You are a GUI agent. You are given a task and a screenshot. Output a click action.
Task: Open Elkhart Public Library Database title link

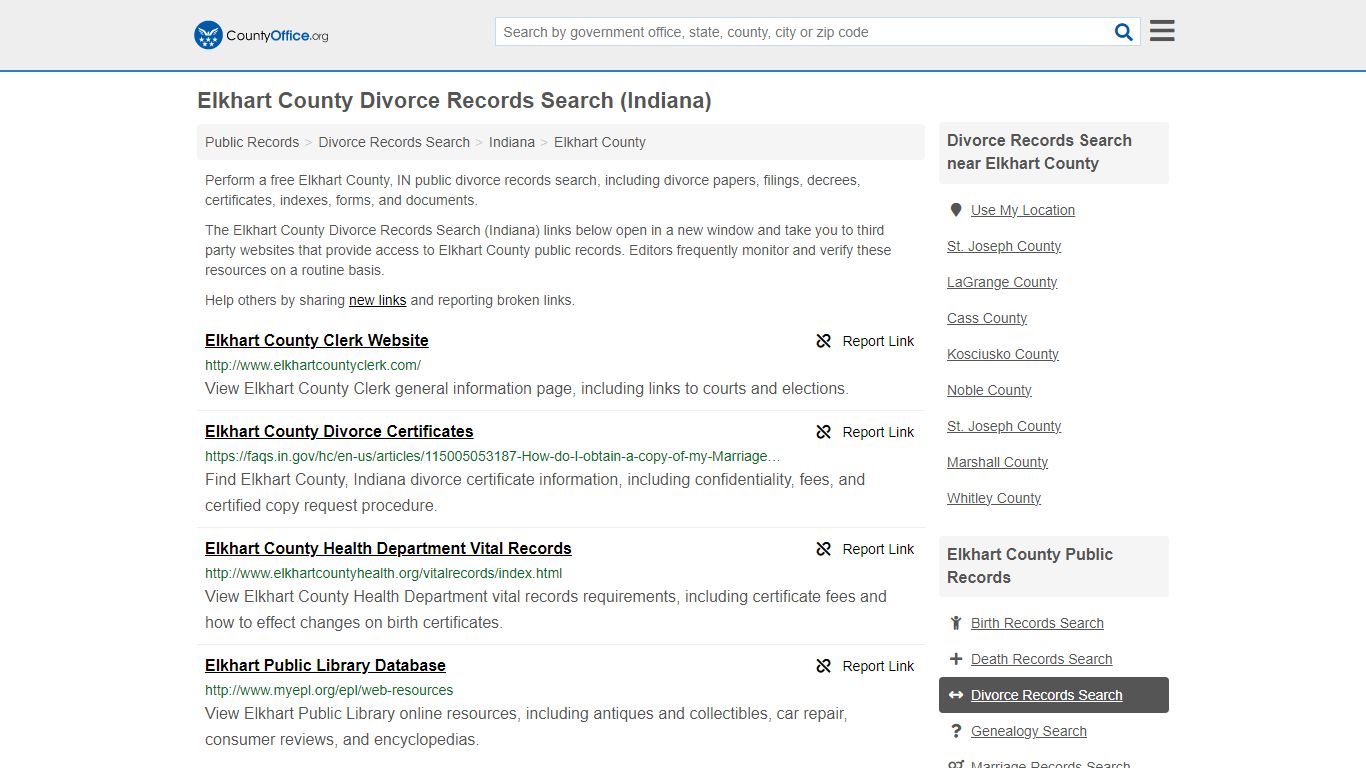coord(325,666)
